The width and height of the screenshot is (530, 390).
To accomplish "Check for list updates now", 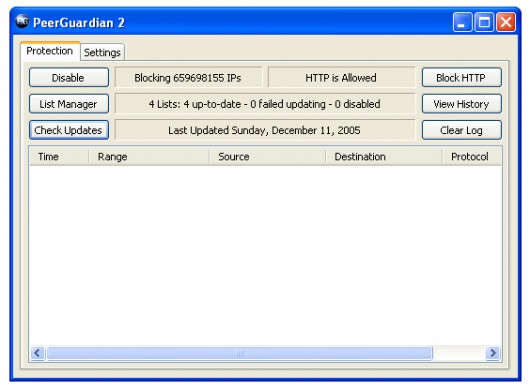I will click(x=69, y=130).
